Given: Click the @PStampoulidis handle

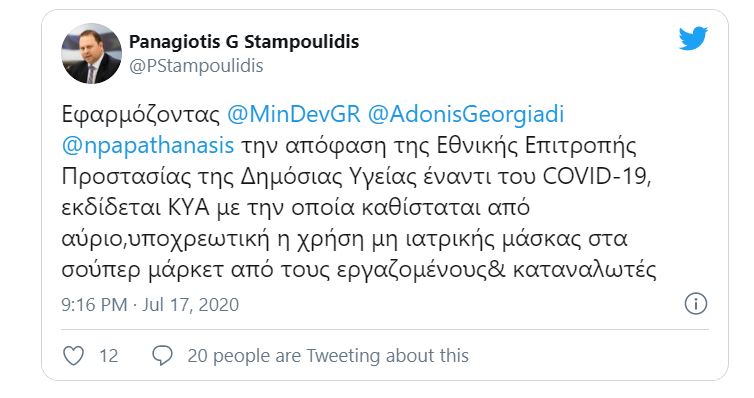Looking at the screenshot, I should coord(196,66).
